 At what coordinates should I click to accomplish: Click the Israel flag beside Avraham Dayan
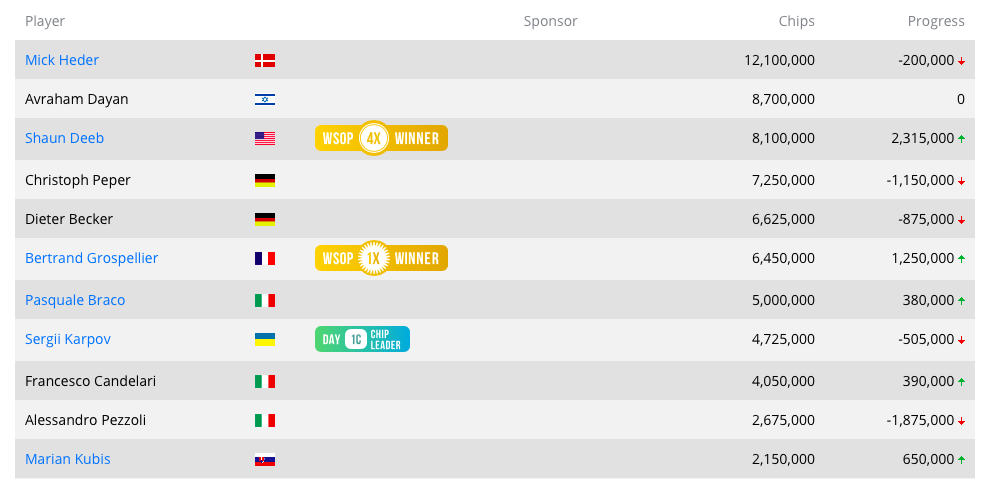265,100
